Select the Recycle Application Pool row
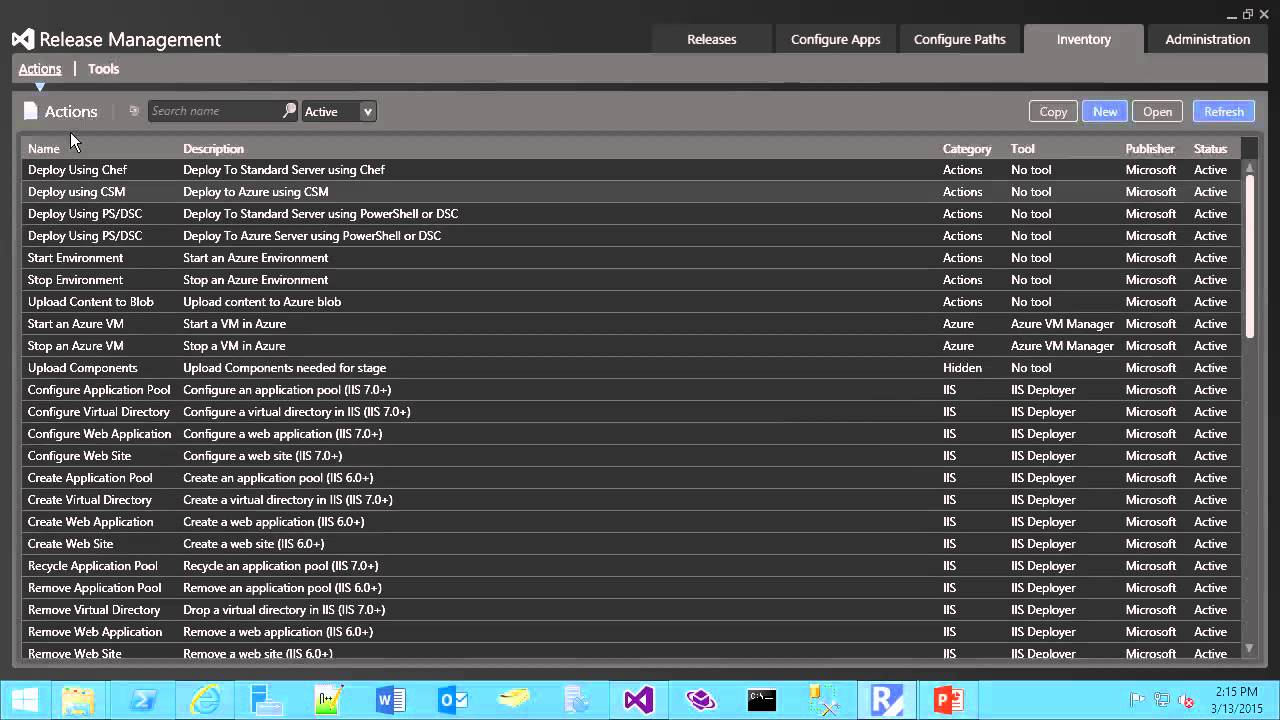1280x720 pixels. [x=631, y=566]
